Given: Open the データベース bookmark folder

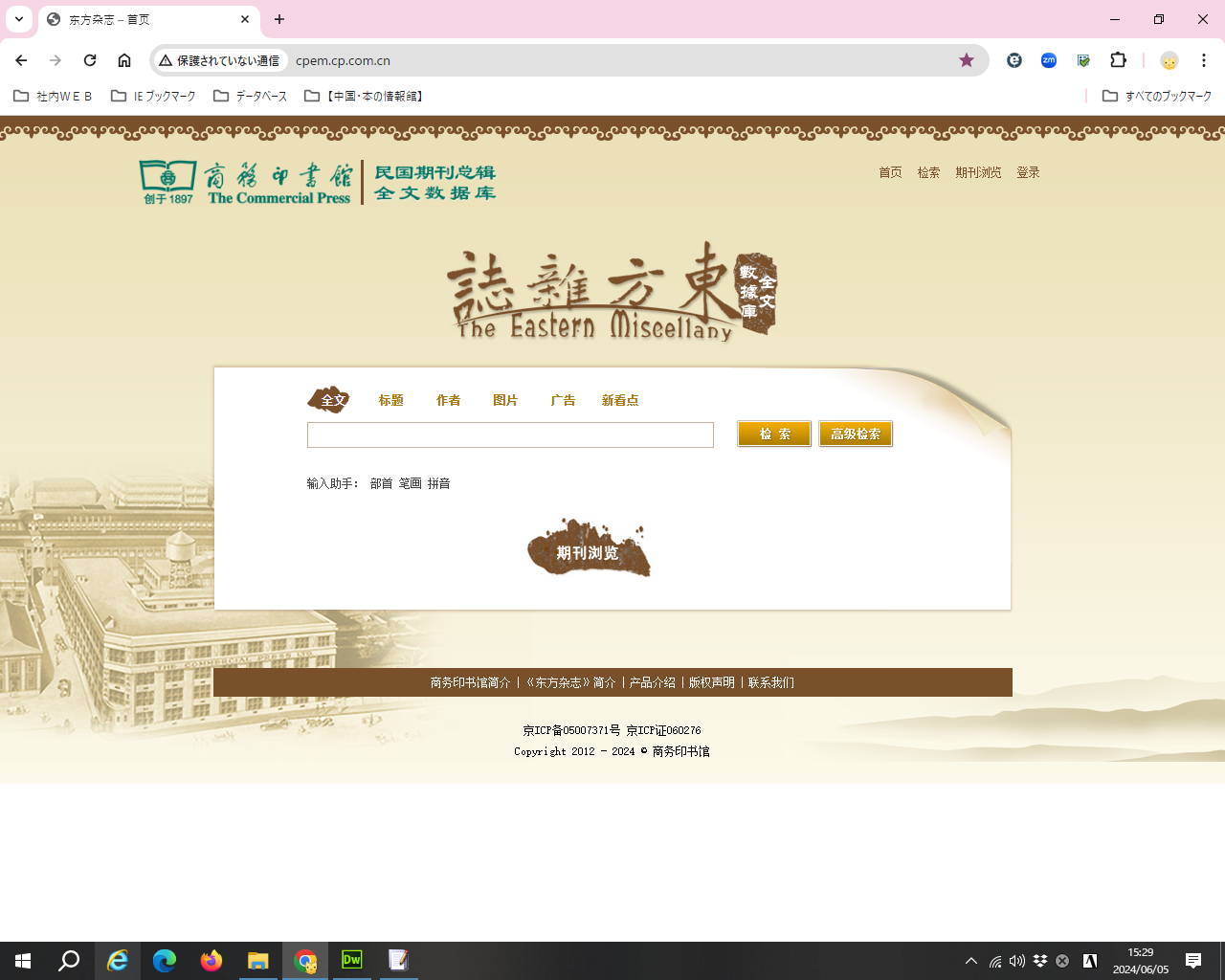Looking at the screenshot, I should [250, 96].
